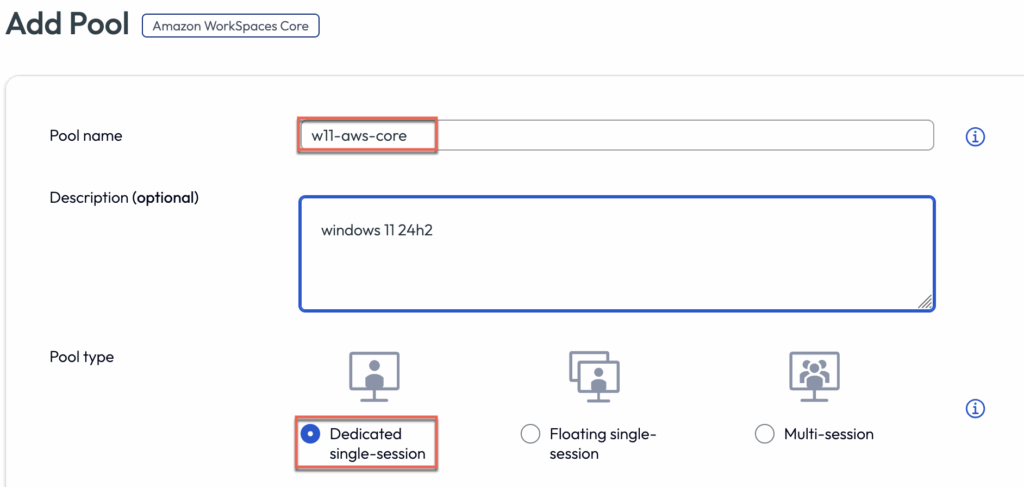Choose the Floating single-session radio button

point(530,434)
